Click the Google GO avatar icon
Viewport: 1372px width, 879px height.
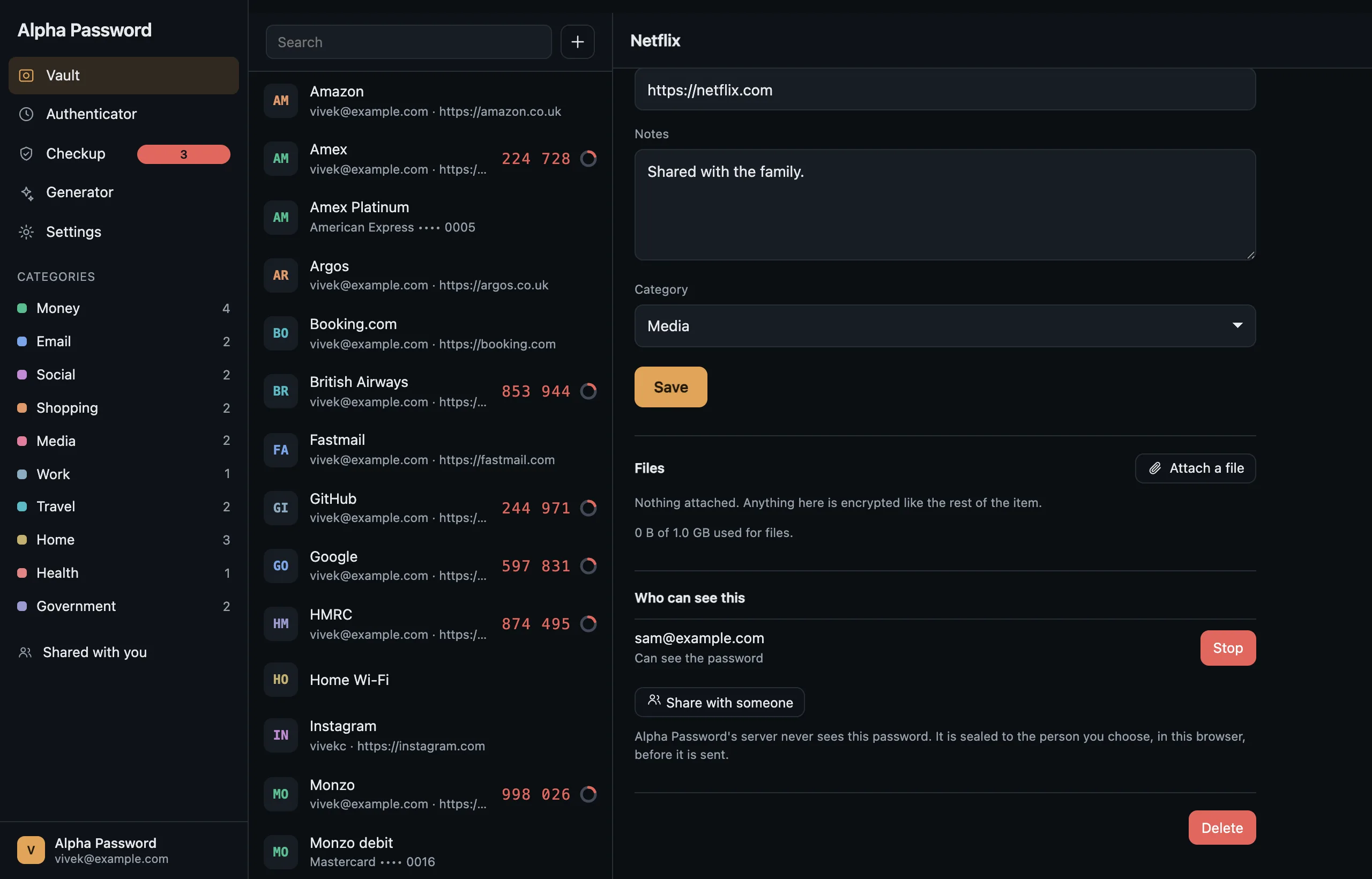click(281, 566)
